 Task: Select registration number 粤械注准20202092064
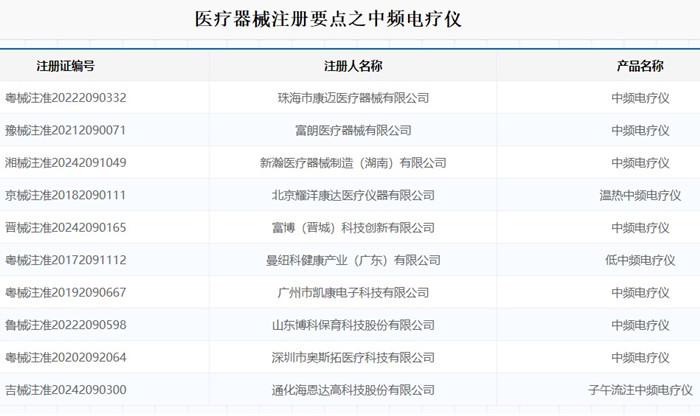(x=66, y=357)
